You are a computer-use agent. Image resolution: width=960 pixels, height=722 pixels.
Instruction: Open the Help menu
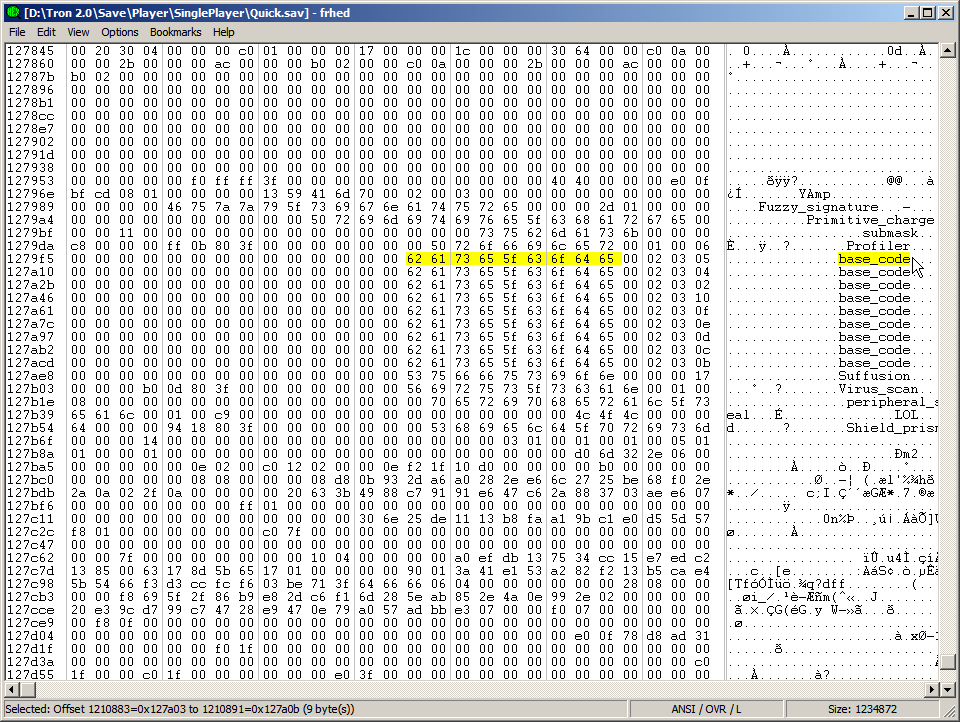(x=224, y=32)
